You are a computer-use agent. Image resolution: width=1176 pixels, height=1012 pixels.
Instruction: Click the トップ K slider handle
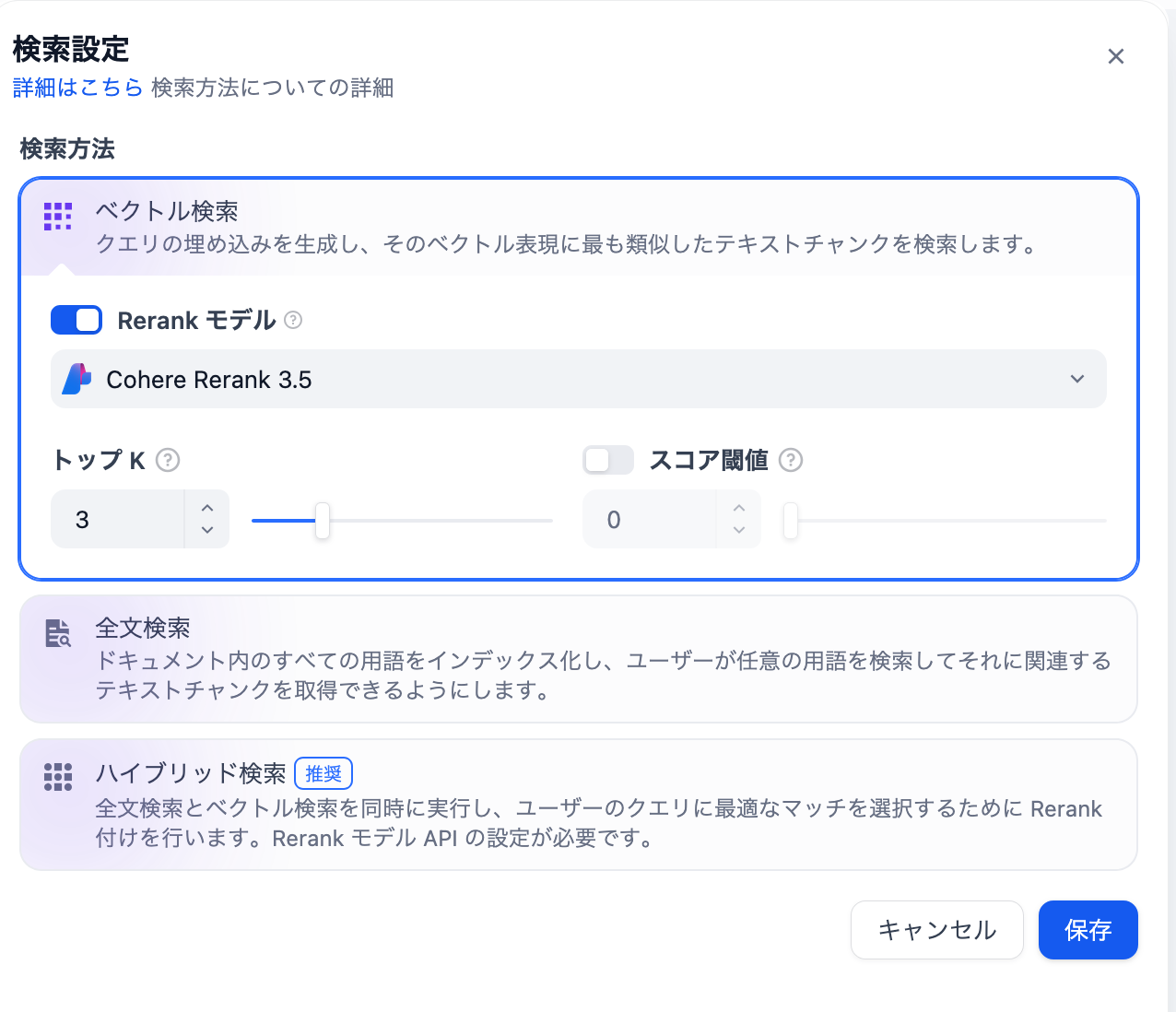323,521
